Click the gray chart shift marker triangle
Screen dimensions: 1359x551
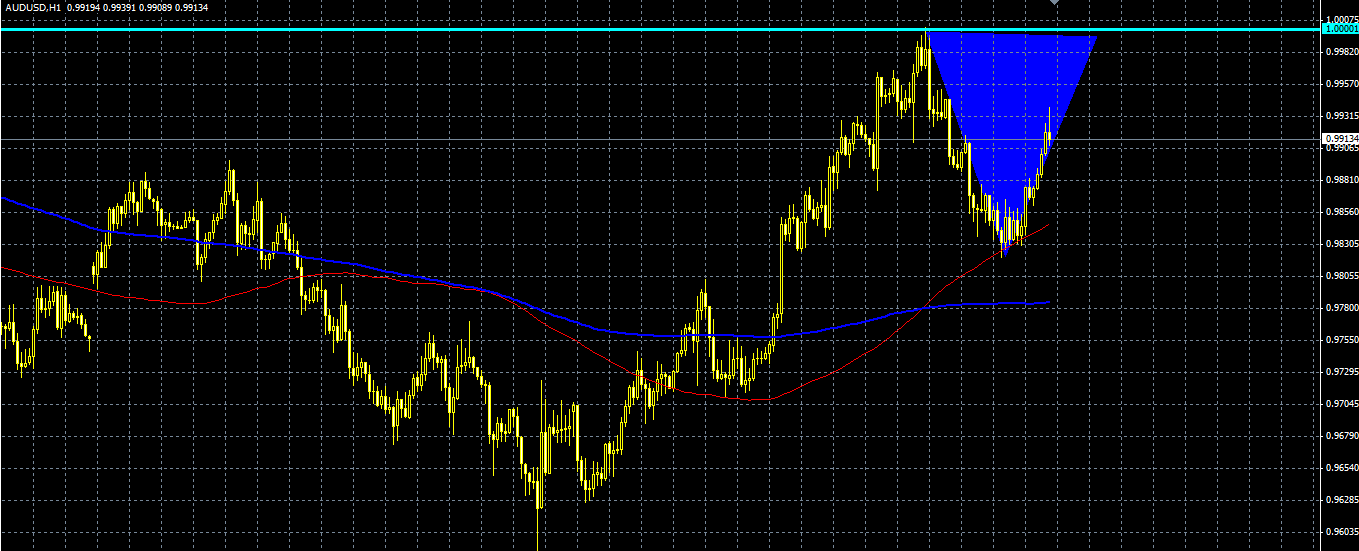[x=1053, y=3]
